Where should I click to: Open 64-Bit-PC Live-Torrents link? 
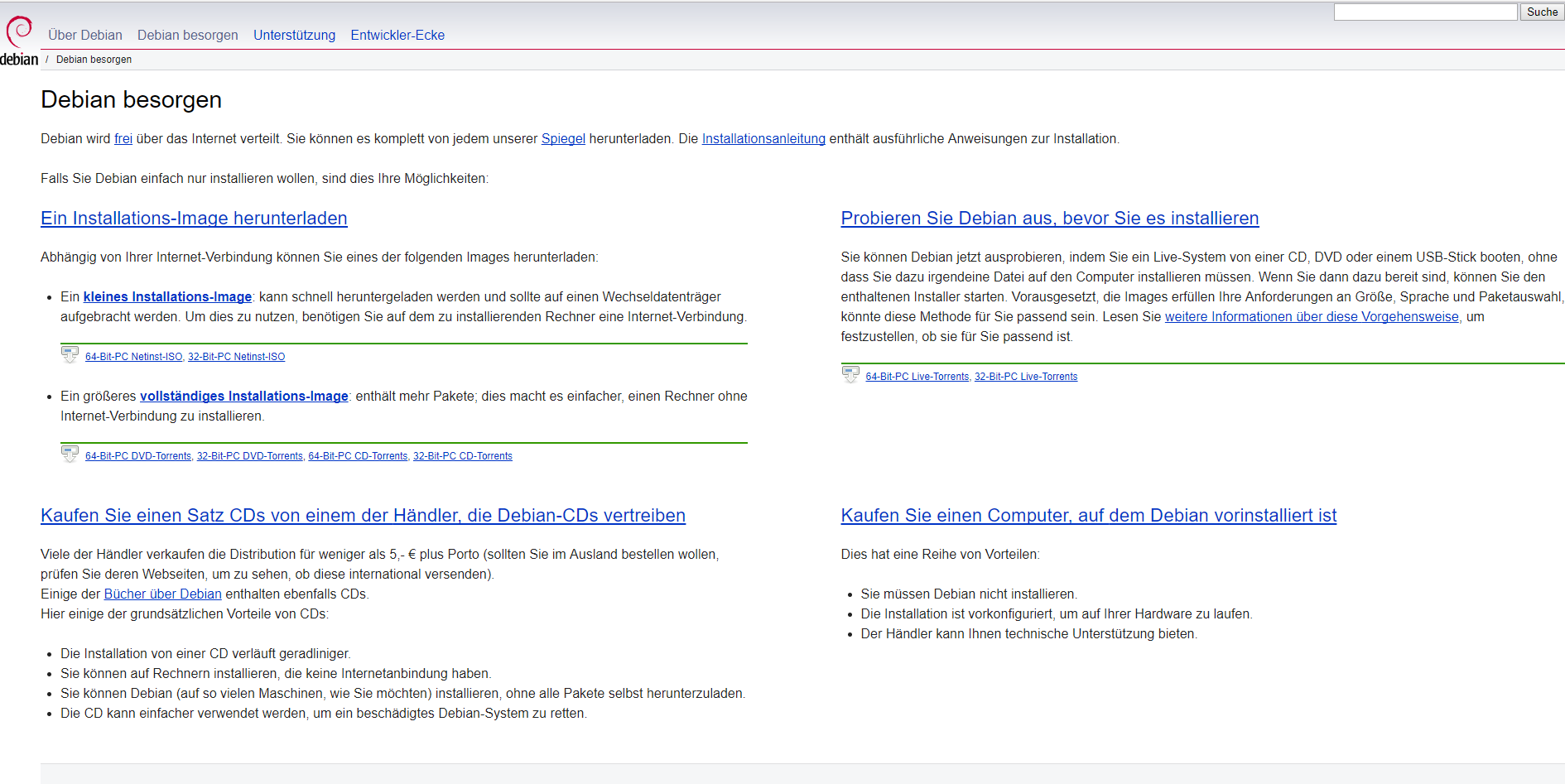(917, 377)
